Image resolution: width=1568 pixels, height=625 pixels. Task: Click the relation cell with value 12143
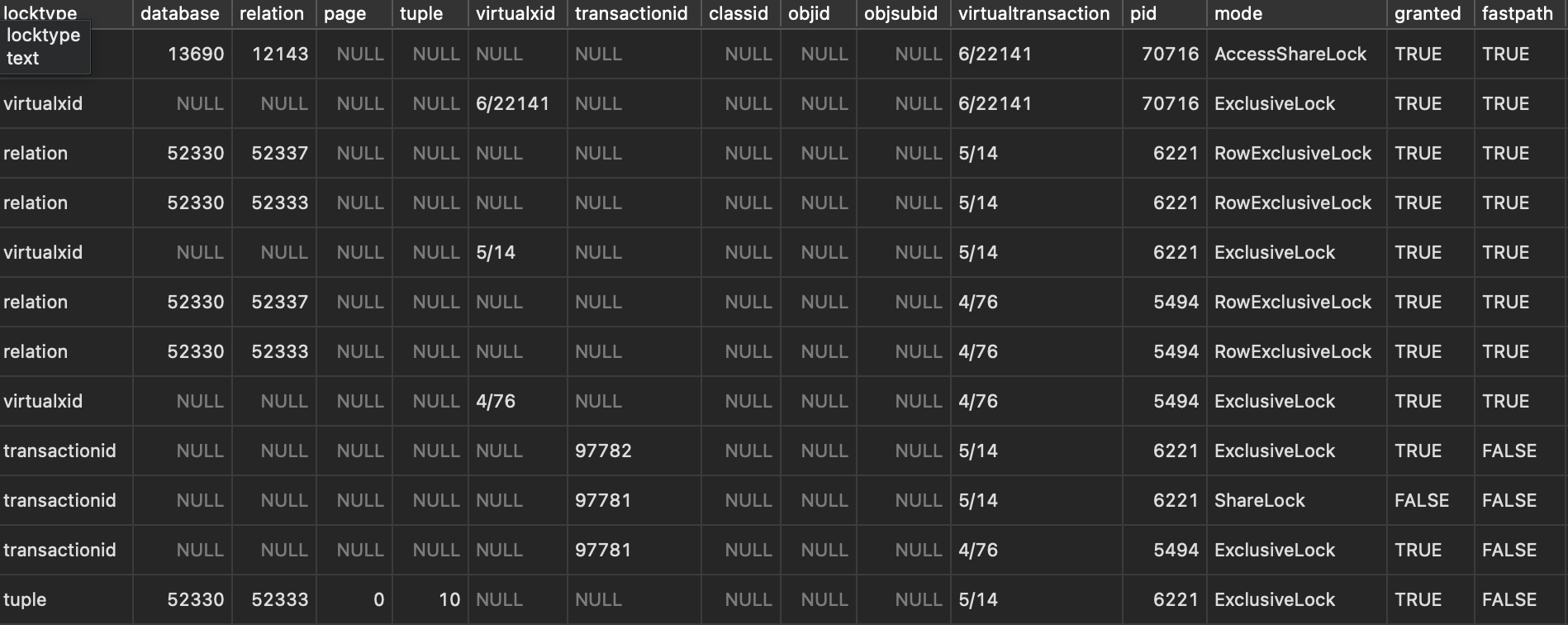pos(279,54)
